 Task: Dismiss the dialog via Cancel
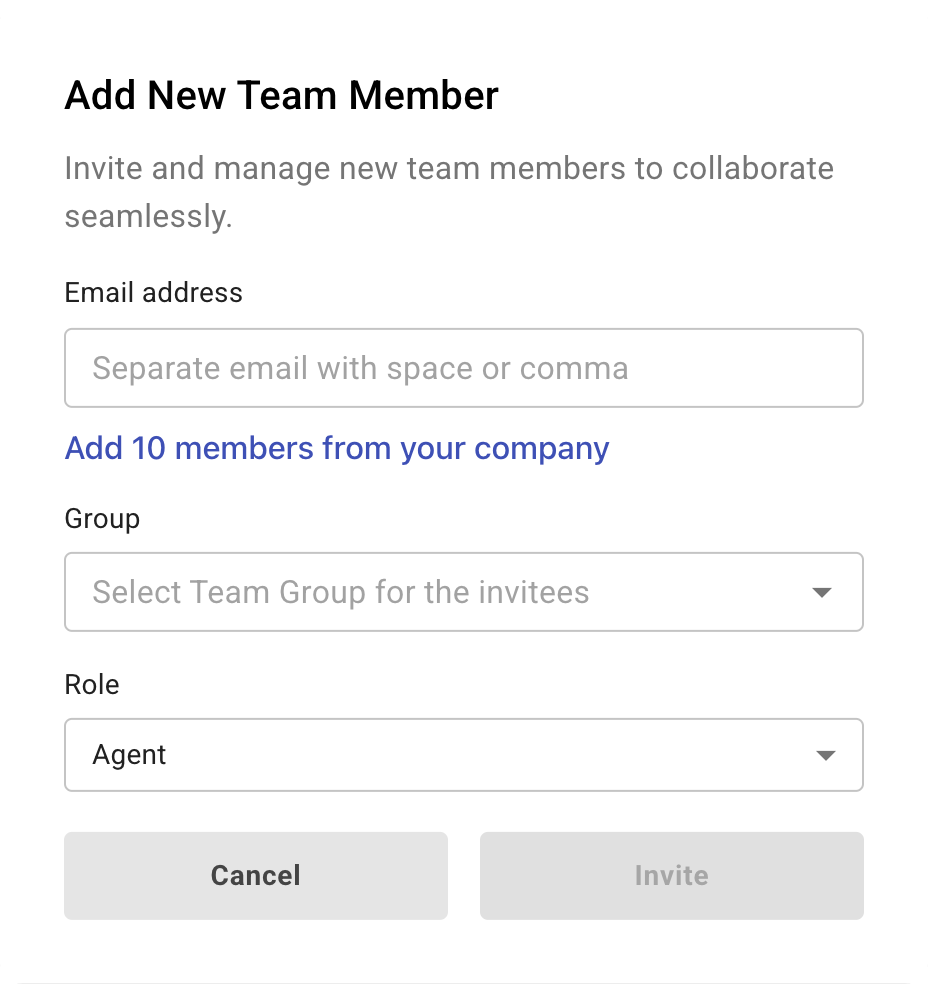[255, 875]
